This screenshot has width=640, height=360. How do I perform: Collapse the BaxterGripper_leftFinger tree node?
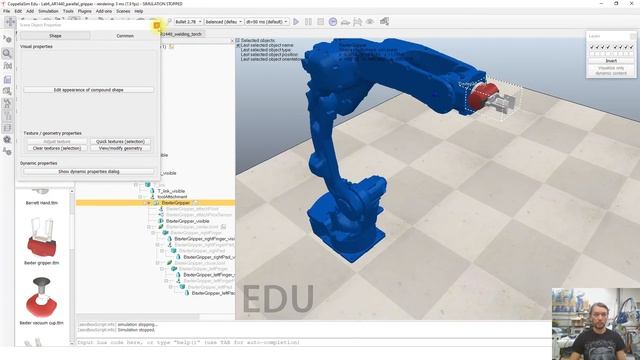coord(162,269)
